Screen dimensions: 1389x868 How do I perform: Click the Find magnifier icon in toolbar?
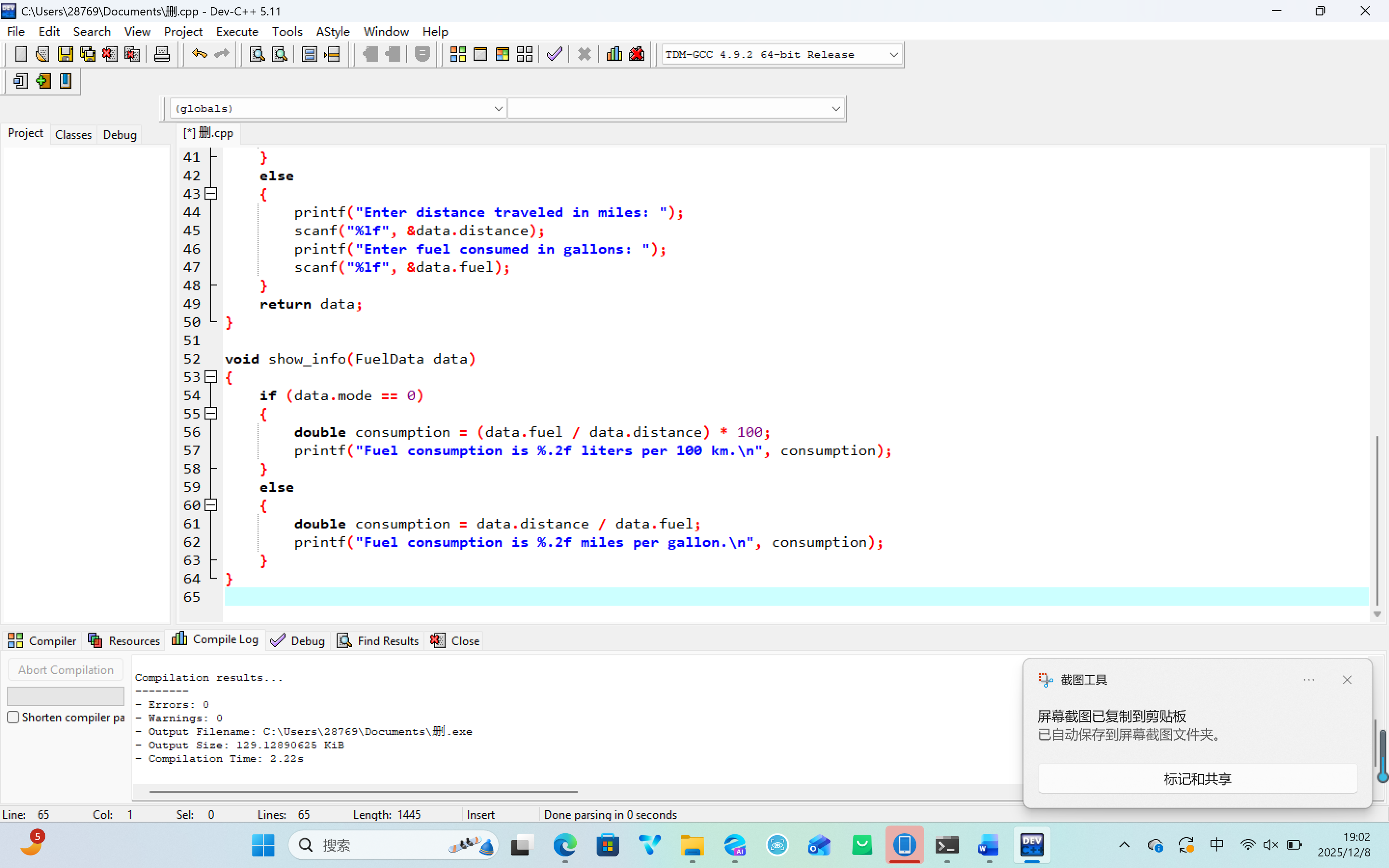[x=257, y=54]
